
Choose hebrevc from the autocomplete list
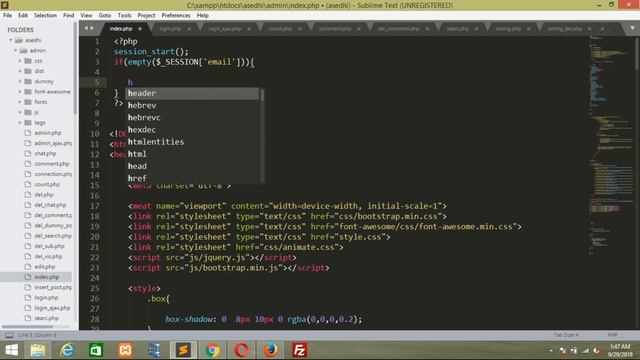192,118
